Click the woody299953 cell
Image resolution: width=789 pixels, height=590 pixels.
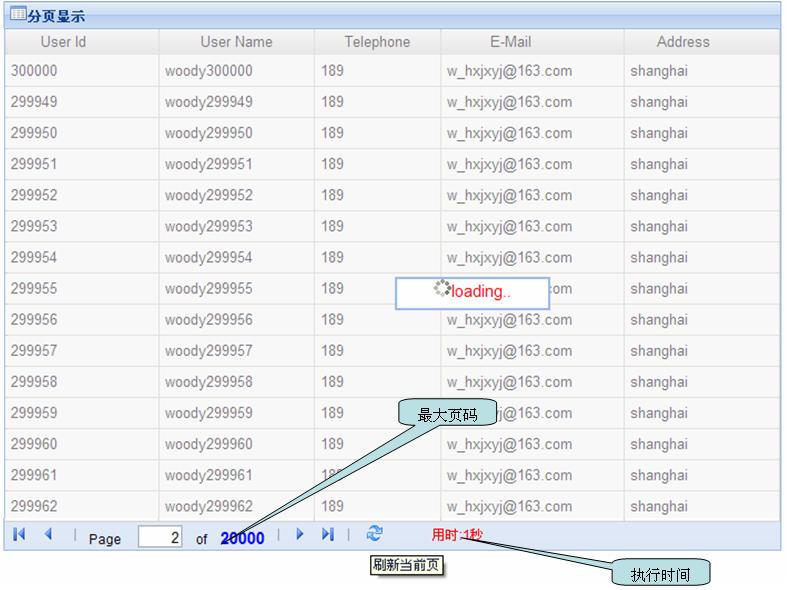coord(209,226)
